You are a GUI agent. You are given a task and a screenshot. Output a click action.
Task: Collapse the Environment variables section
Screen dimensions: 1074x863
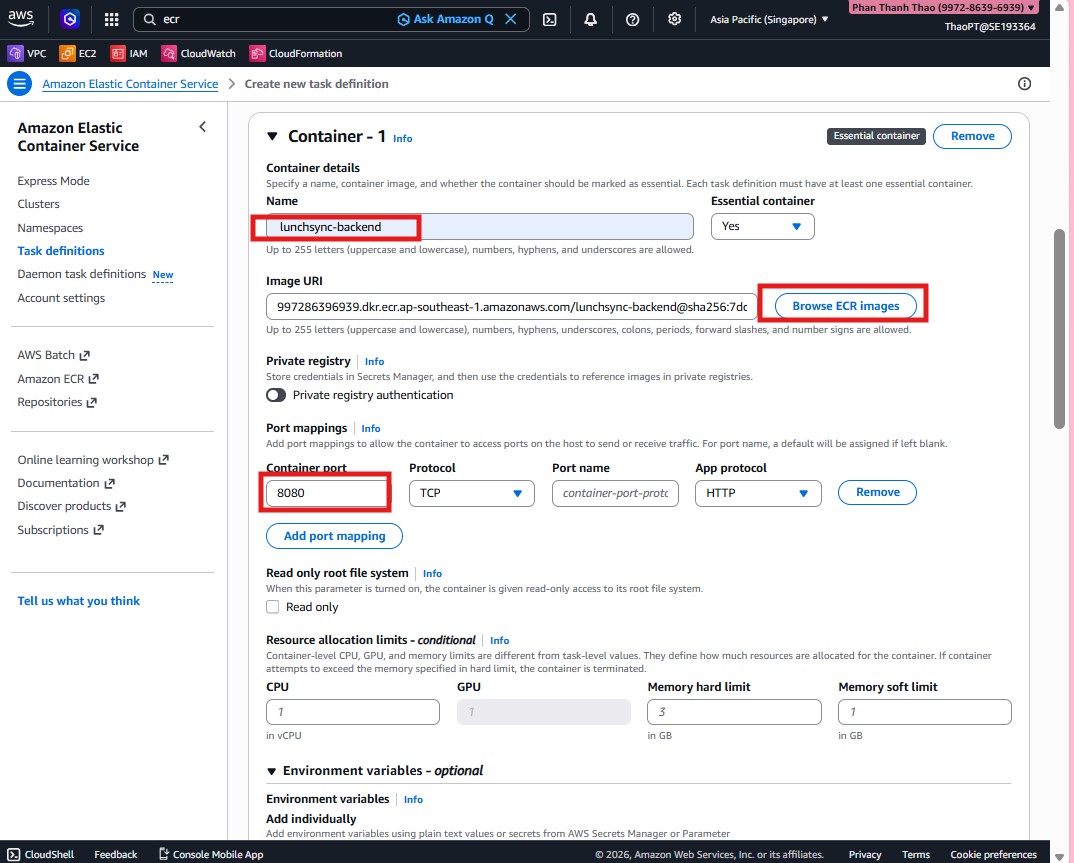271,770
